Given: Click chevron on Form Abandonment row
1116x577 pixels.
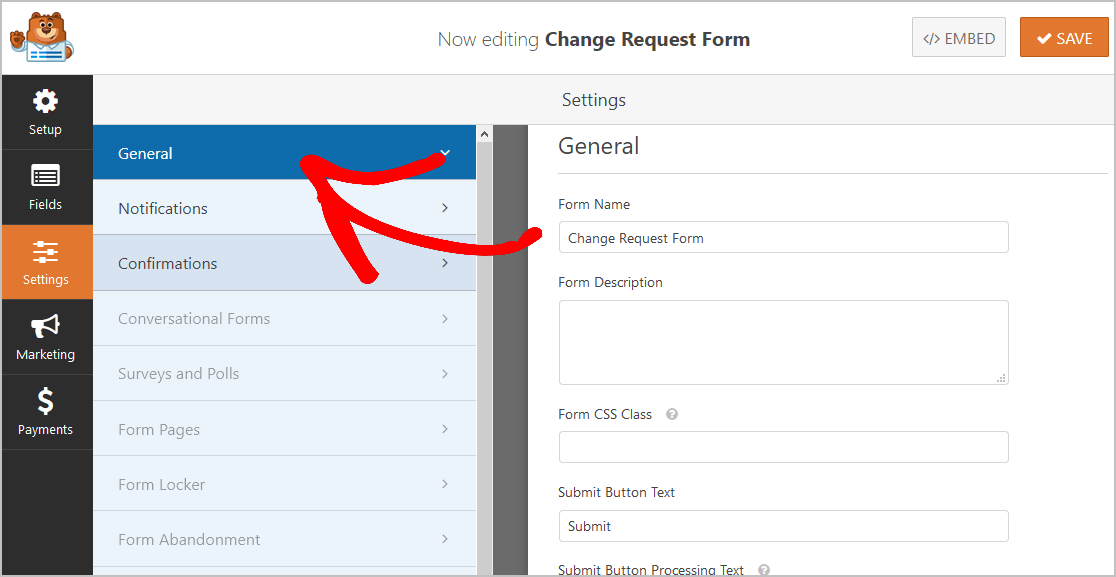Looking at the screenshot, I should tap(446, 539).
